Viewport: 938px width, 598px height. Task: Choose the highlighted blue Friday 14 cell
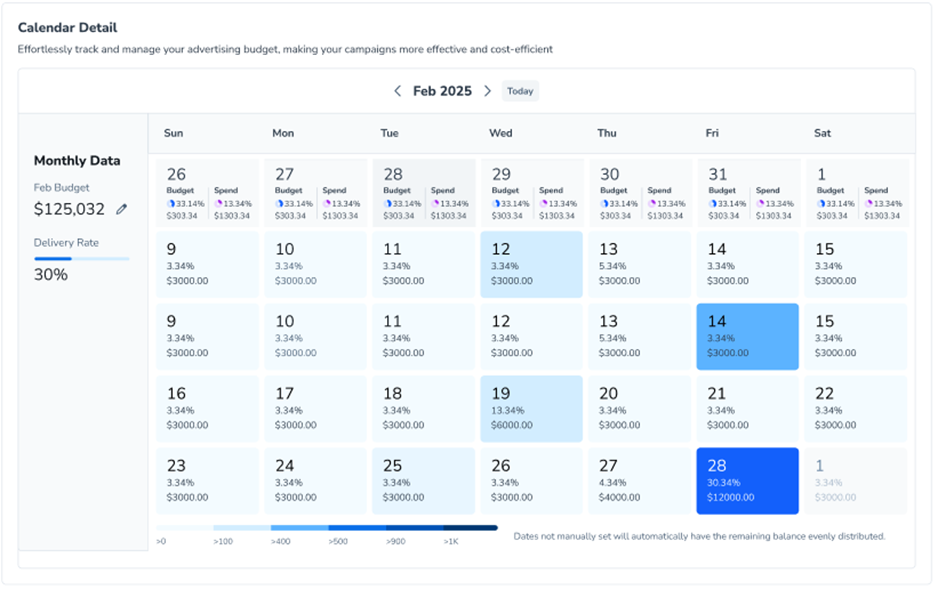point(747,337)
